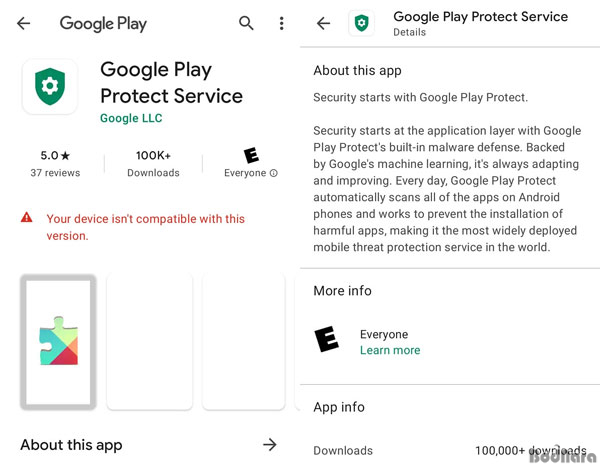Image resolution: width=600 pixels, height=466 pixels.
Task: Open the second blank screenshot thumbnail
Action: pyautogui.click(x=150, y=342)
